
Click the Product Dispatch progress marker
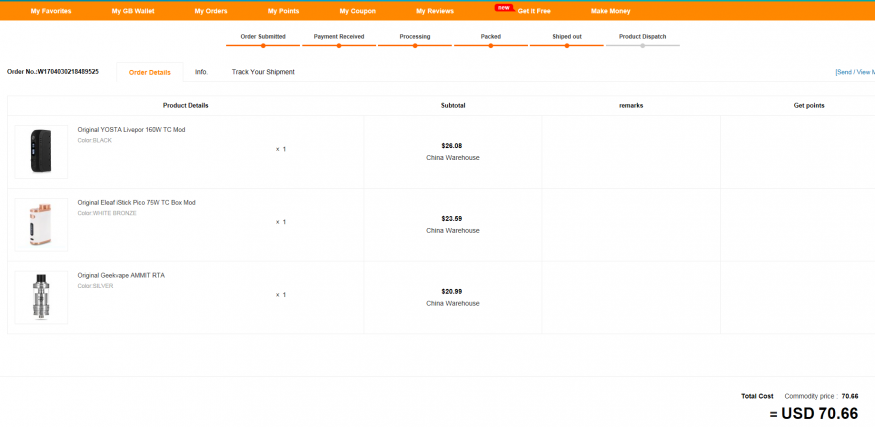click(642, 45)
